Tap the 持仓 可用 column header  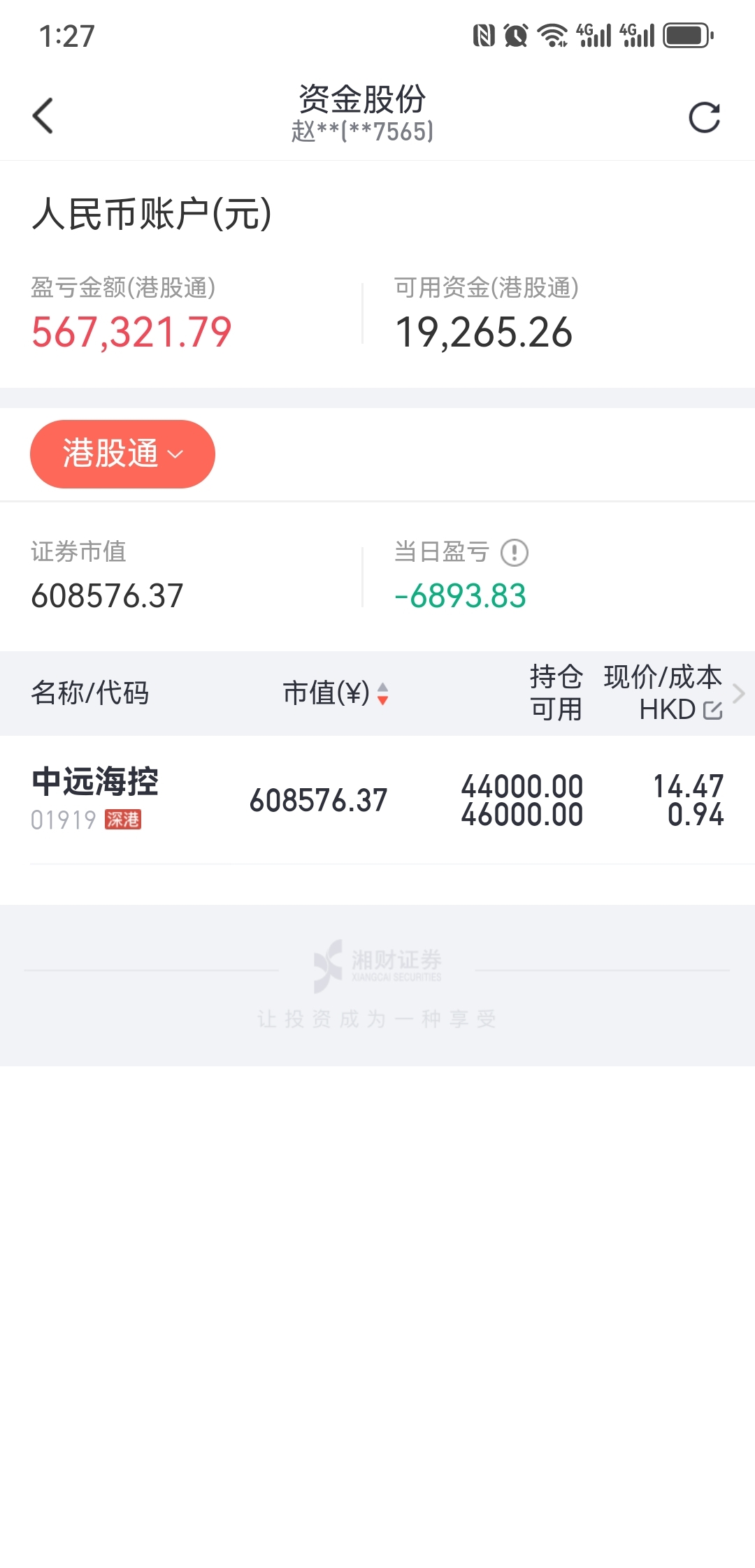pos(556,693)
